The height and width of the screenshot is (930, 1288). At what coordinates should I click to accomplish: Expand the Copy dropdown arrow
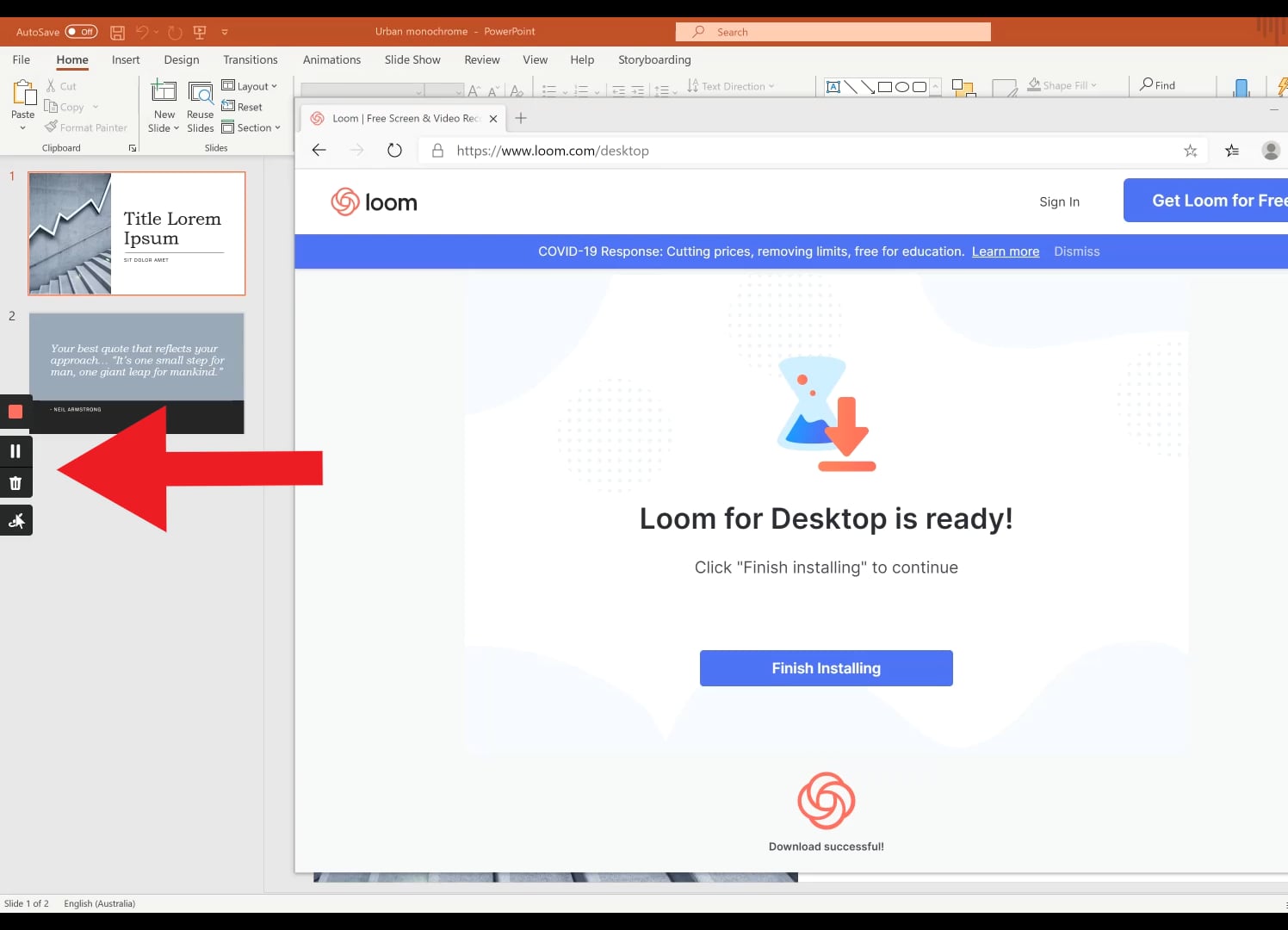96,107
